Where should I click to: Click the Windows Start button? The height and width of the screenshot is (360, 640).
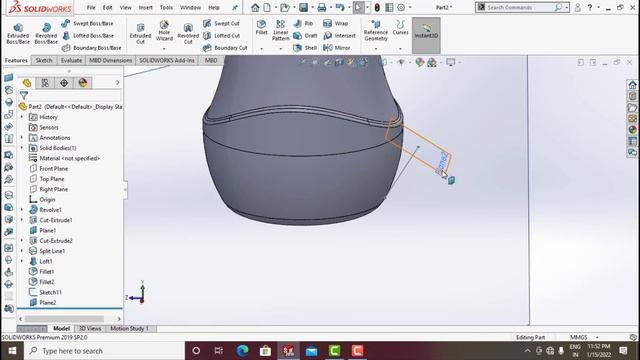[x=12, y=351]
